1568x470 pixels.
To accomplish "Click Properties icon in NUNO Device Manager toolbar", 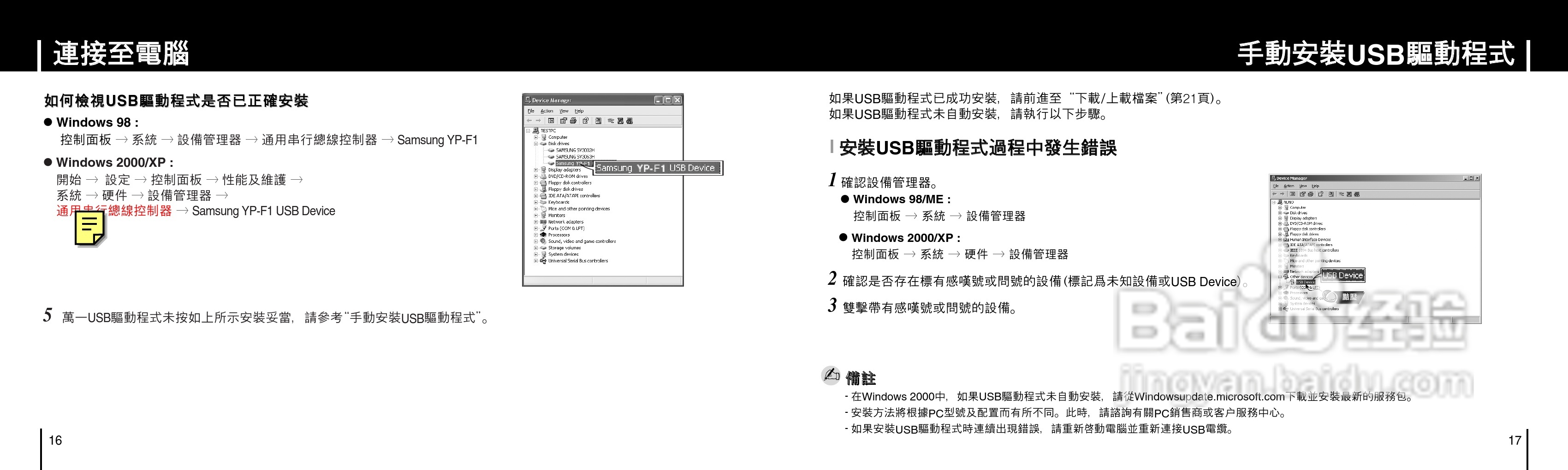I will (x=1303, y=194).
